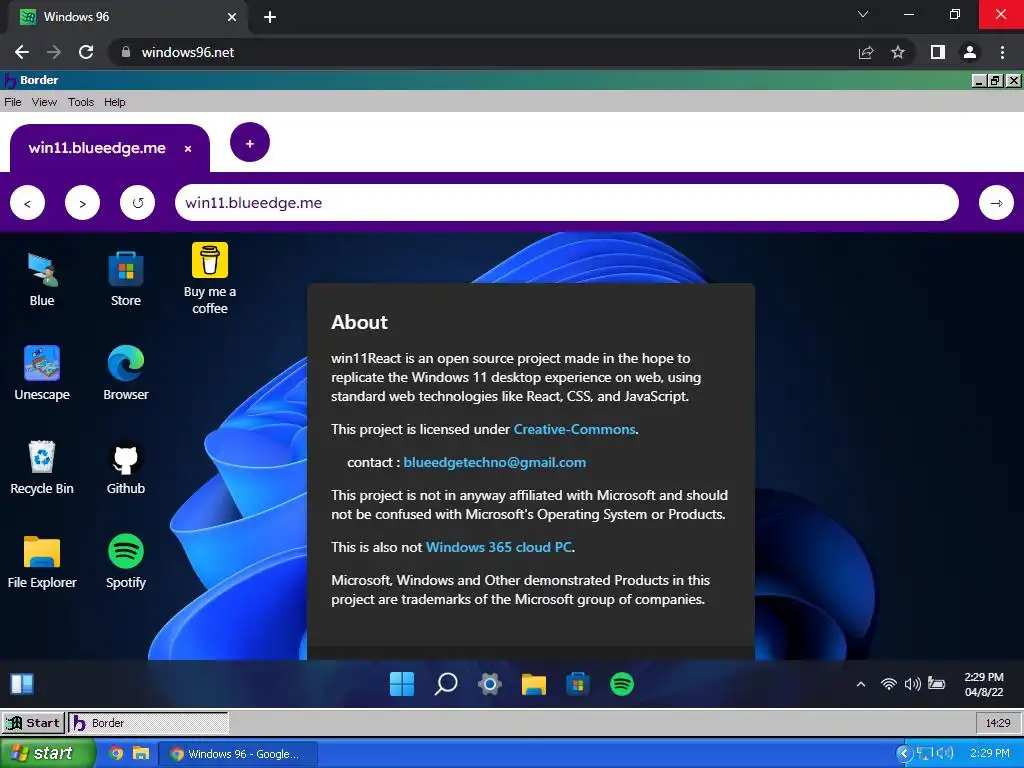Open the Store desktop icon

pos(125,280)
